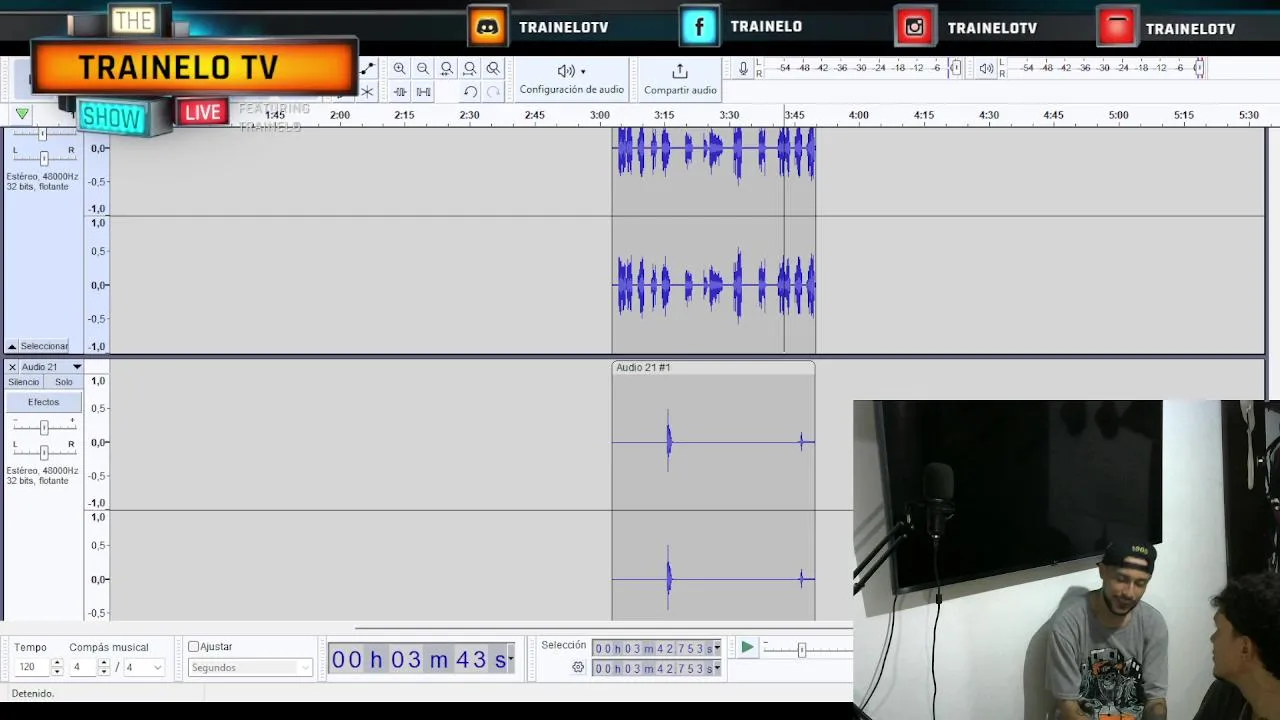Viewport: 1280px width, 720px height.
Task: Click the Seleccionar button on upper track
Action: click(x=45, y=346)
